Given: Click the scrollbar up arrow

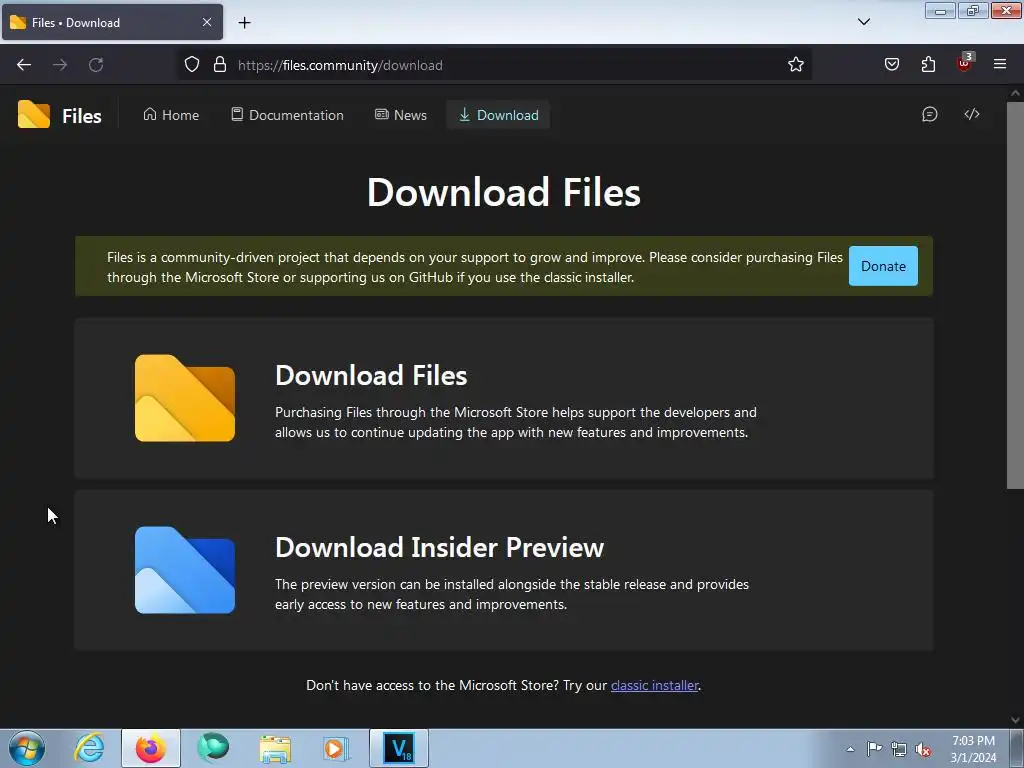Looking at the screenshot, I should click(x=1015, y=93).
